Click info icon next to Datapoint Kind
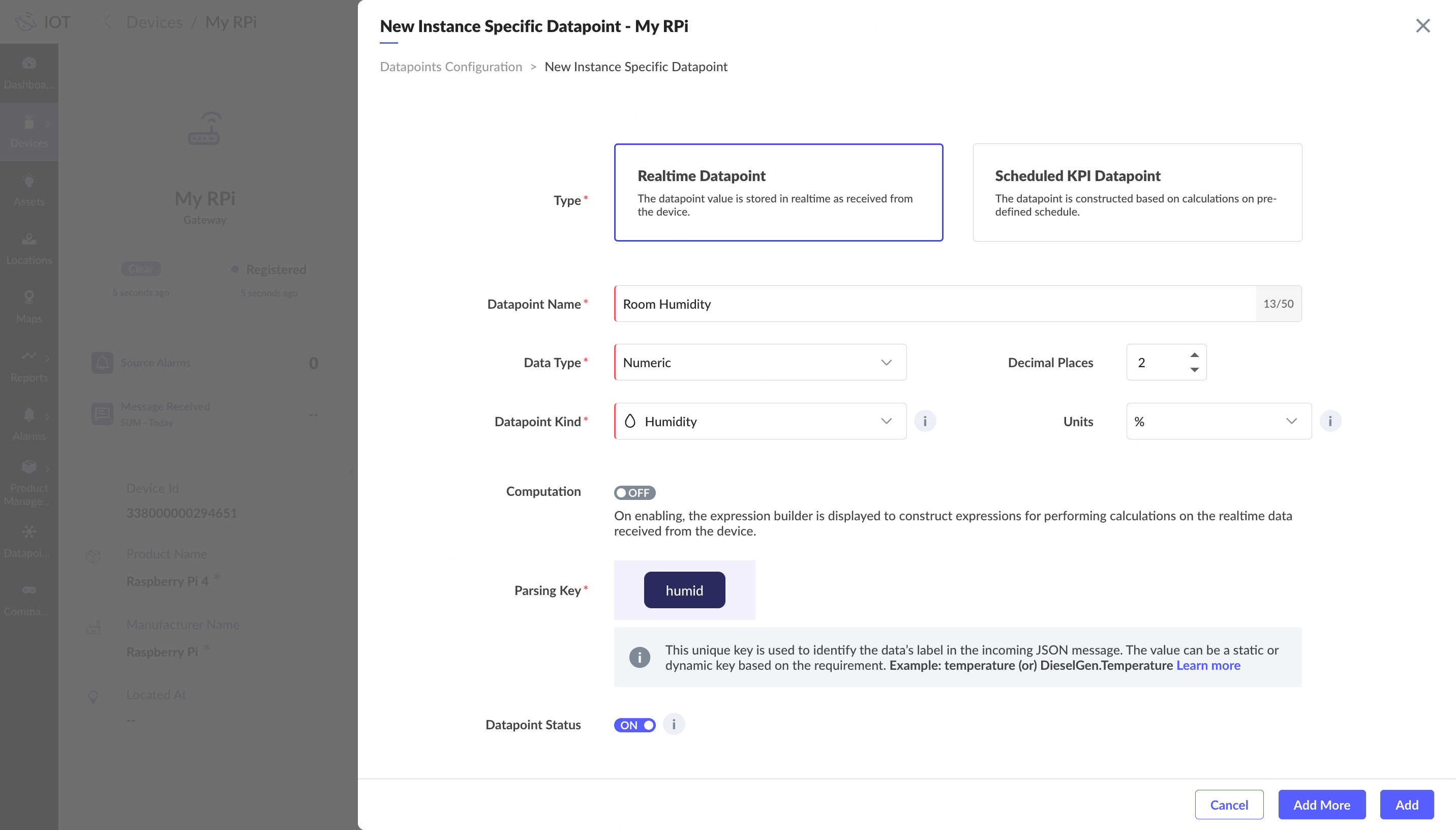 click(925, 421)
